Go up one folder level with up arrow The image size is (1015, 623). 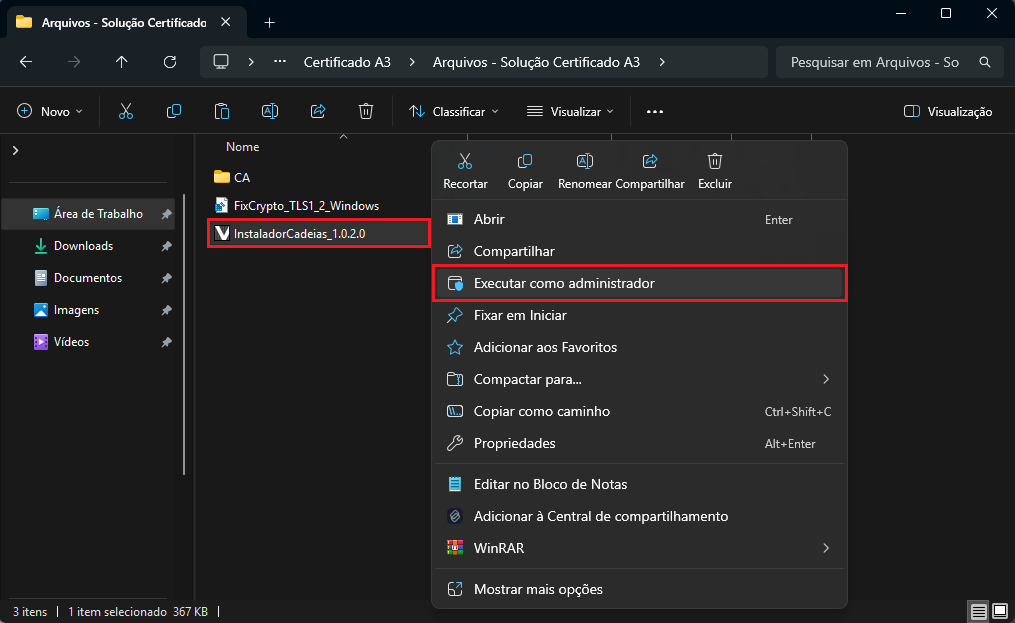click(122, 62)
